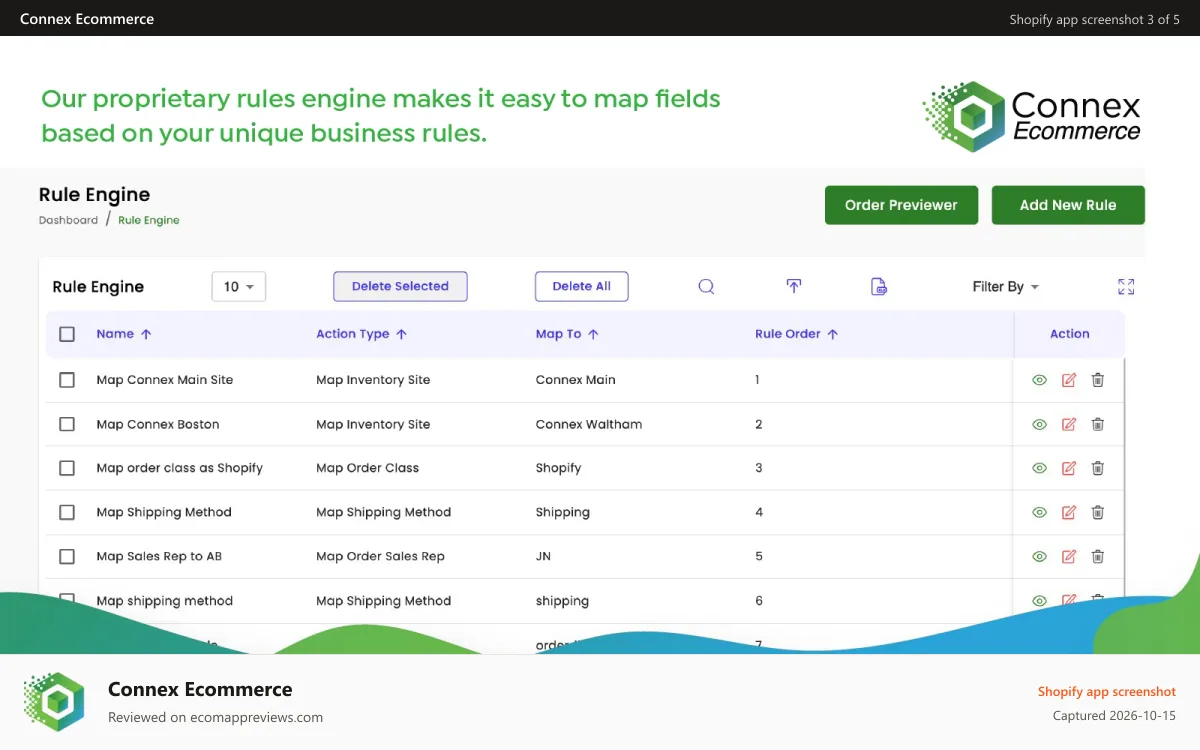
Task: View the Map Sales Rep to AB rule
Action: point(1039,556)
